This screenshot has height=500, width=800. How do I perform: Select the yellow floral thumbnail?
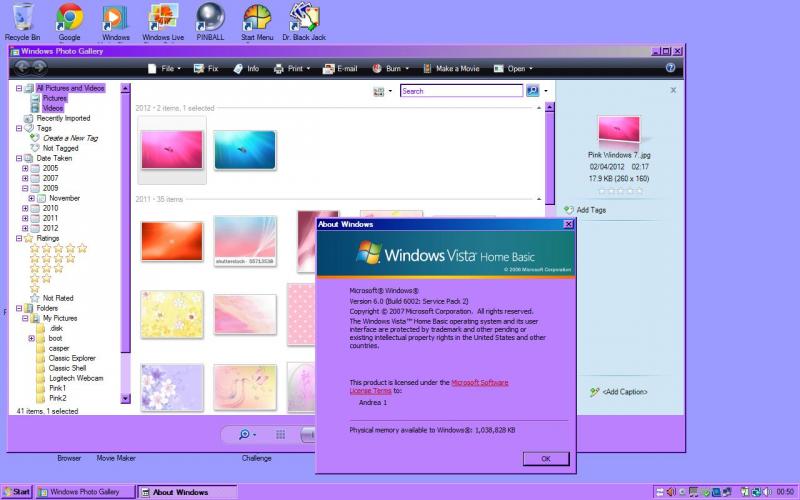pyautogui.click(x=172, y=315)
